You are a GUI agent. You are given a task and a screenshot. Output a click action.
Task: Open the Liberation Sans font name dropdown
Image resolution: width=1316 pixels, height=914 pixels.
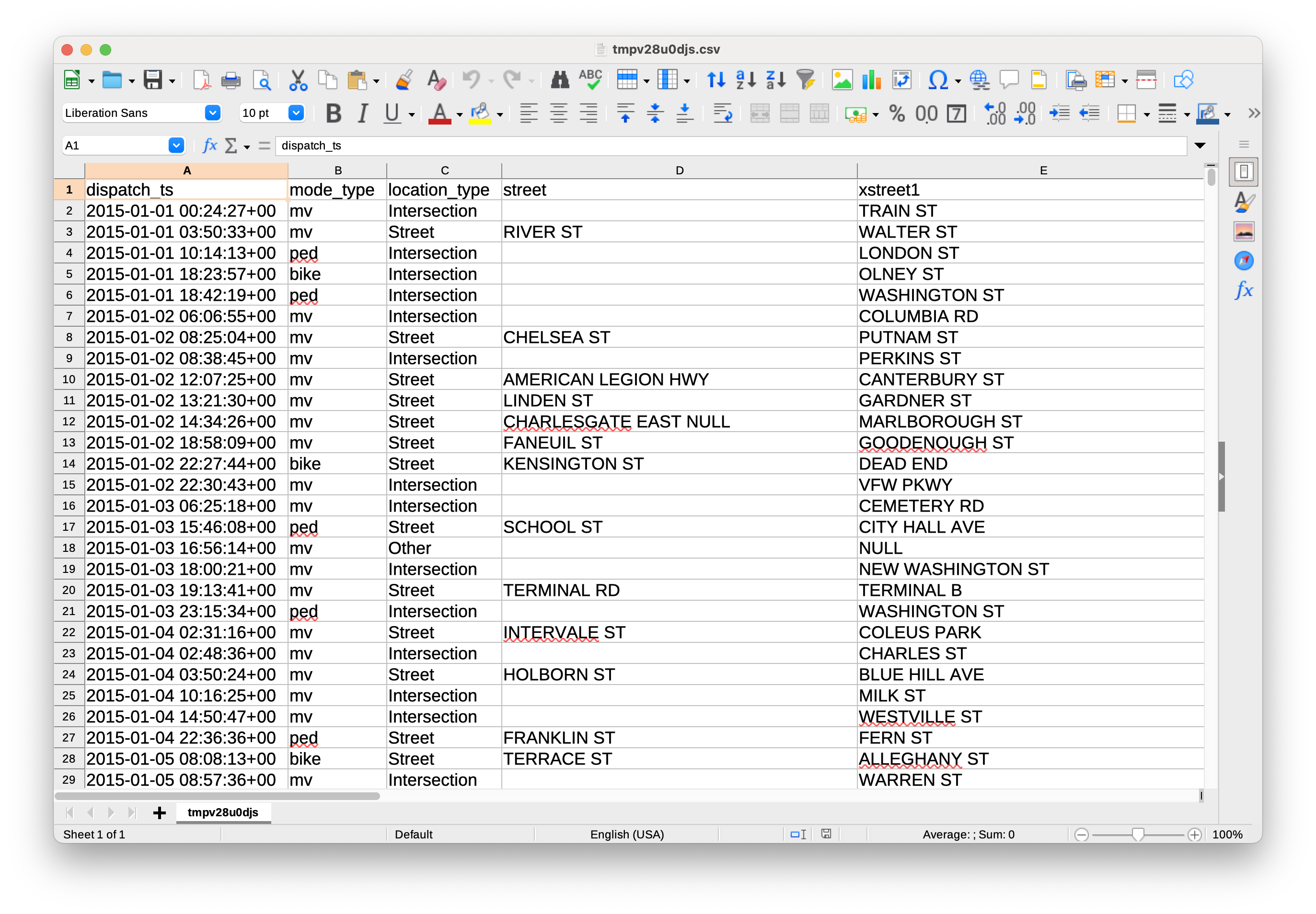[x=213, y=114]
